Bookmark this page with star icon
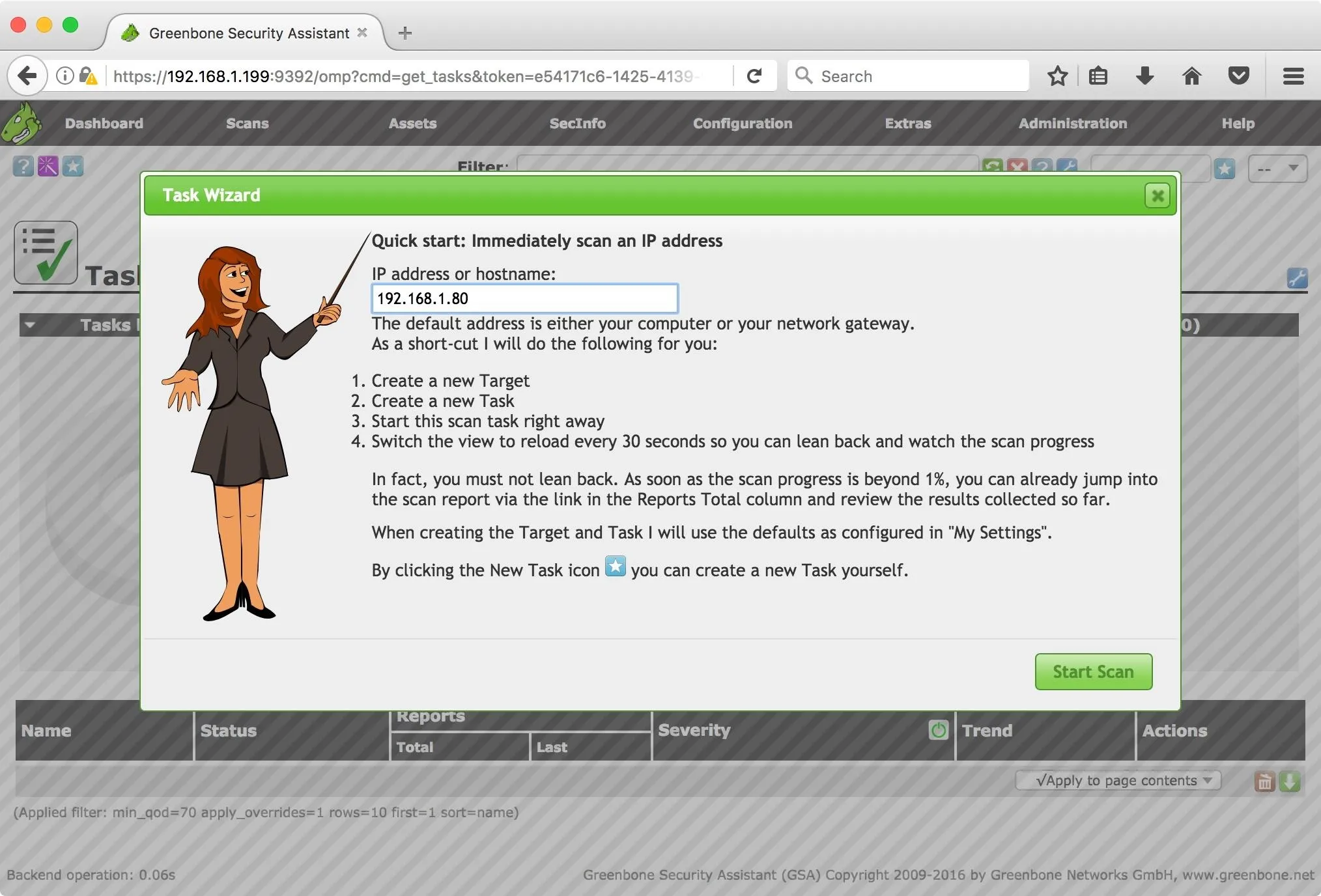The image size is (1321, 896). click(1058, 76)
